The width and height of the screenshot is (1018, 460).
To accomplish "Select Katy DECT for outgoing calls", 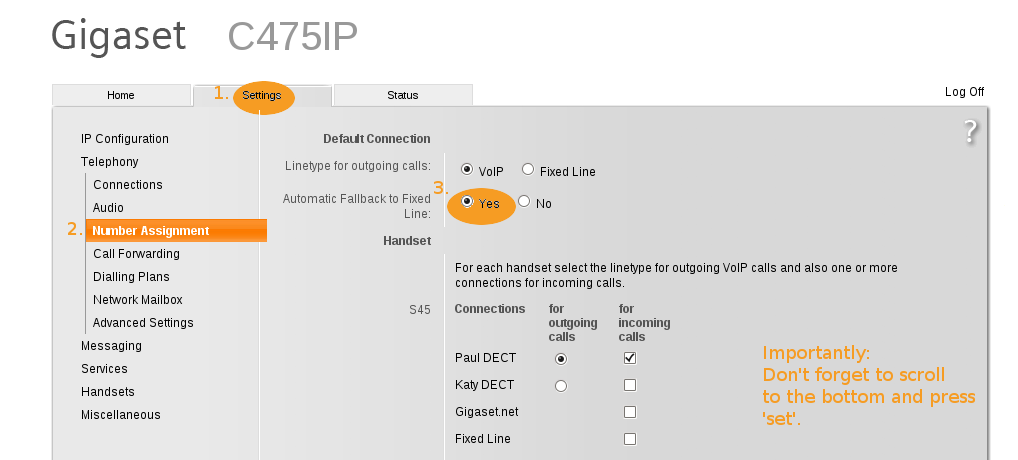I will click(x=561, y=386).
